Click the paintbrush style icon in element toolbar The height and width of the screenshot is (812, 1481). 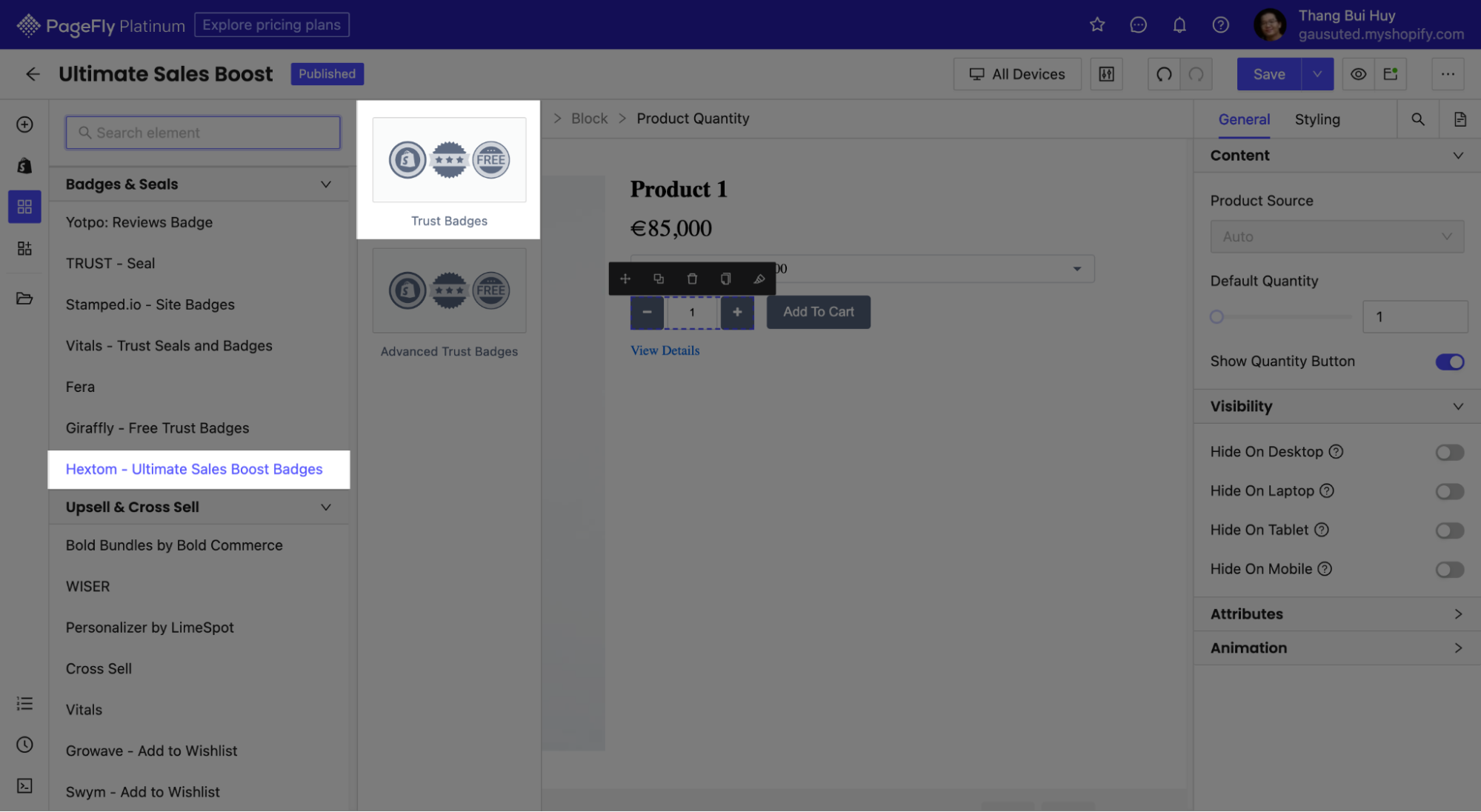coord(759,279)
